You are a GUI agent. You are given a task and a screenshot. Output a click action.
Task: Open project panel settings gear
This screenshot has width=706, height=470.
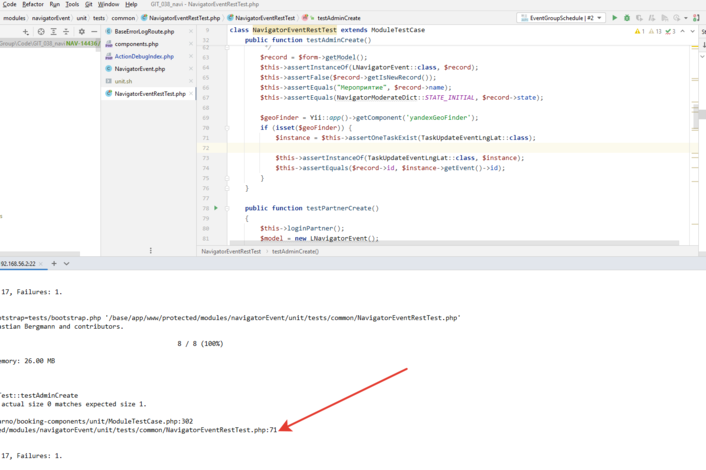81,32
